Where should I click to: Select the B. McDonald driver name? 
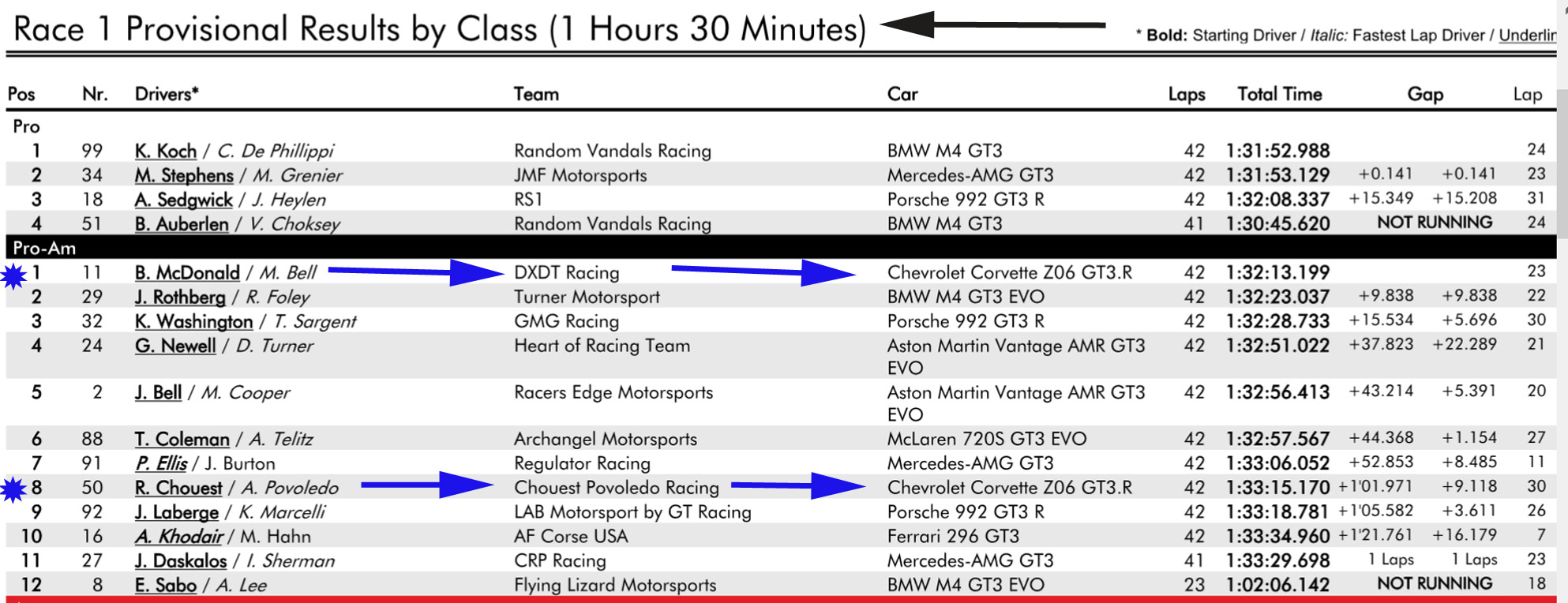pos(187,273)
